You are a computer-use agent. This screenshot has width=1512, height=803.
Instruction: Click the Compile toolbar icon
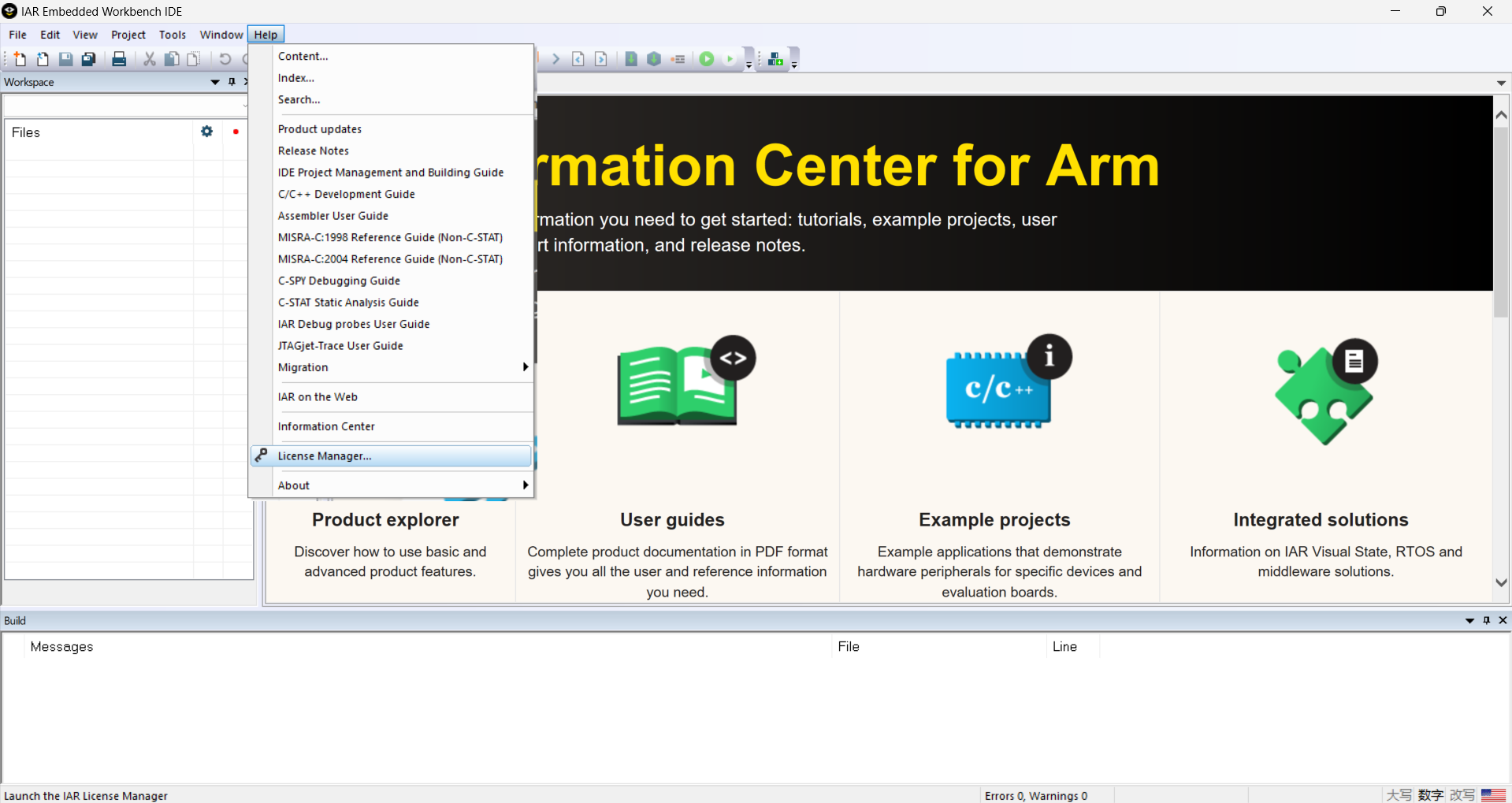click(x=631, y=59)
